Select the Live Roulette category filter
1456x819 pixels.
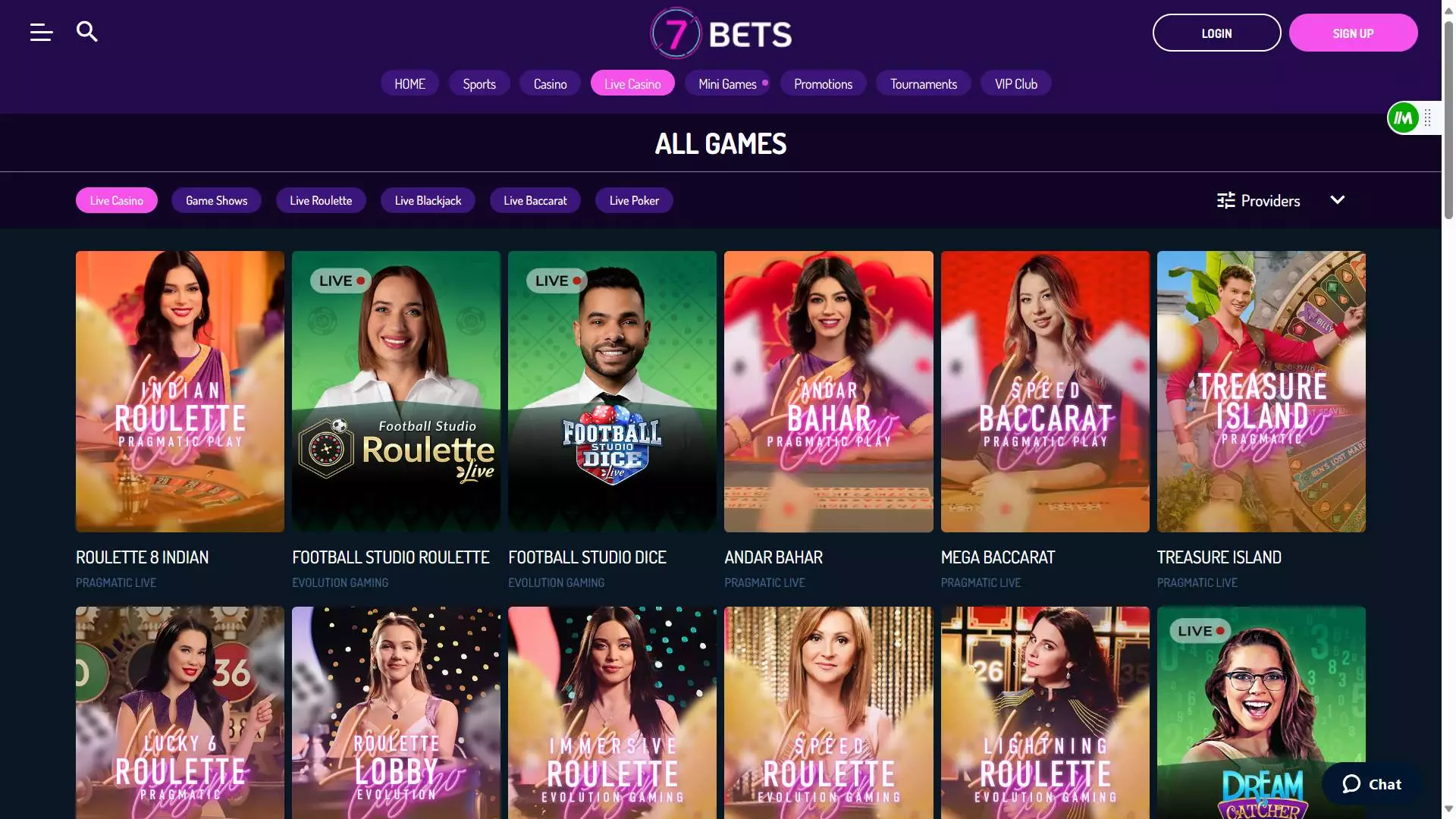click(321, 200)
